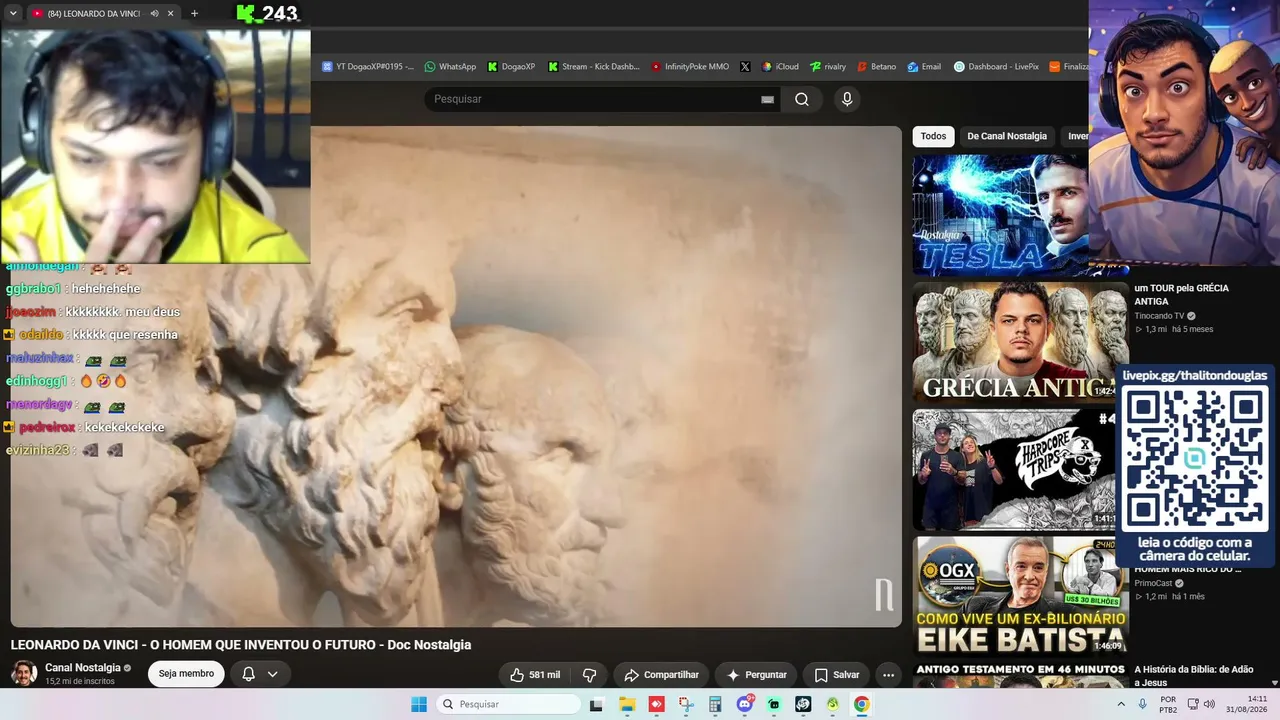Open the Windows Start menu
The width and height of the screenshot is (1280, 720).
point(419,704)
